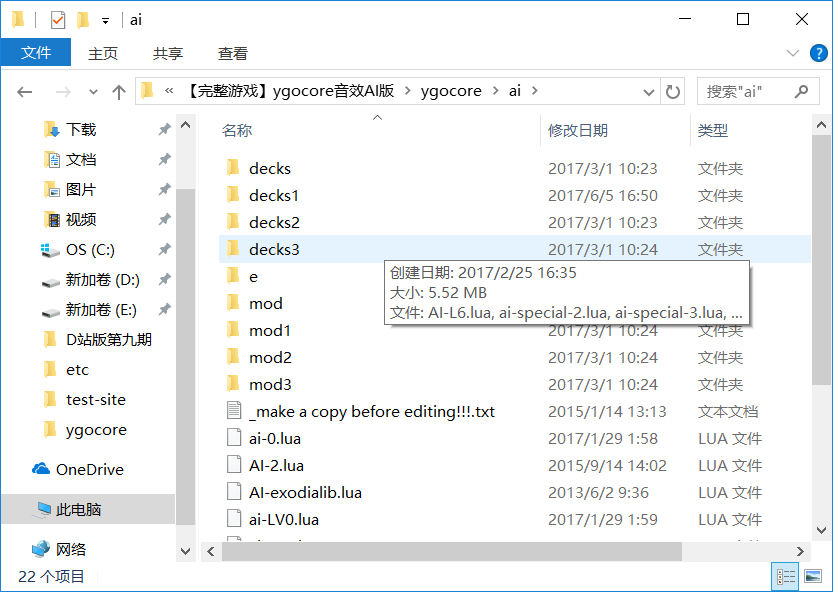Open 新加卷 (D:) drive in sidebar
Screen dimensions: 833x592
point(102,280)
